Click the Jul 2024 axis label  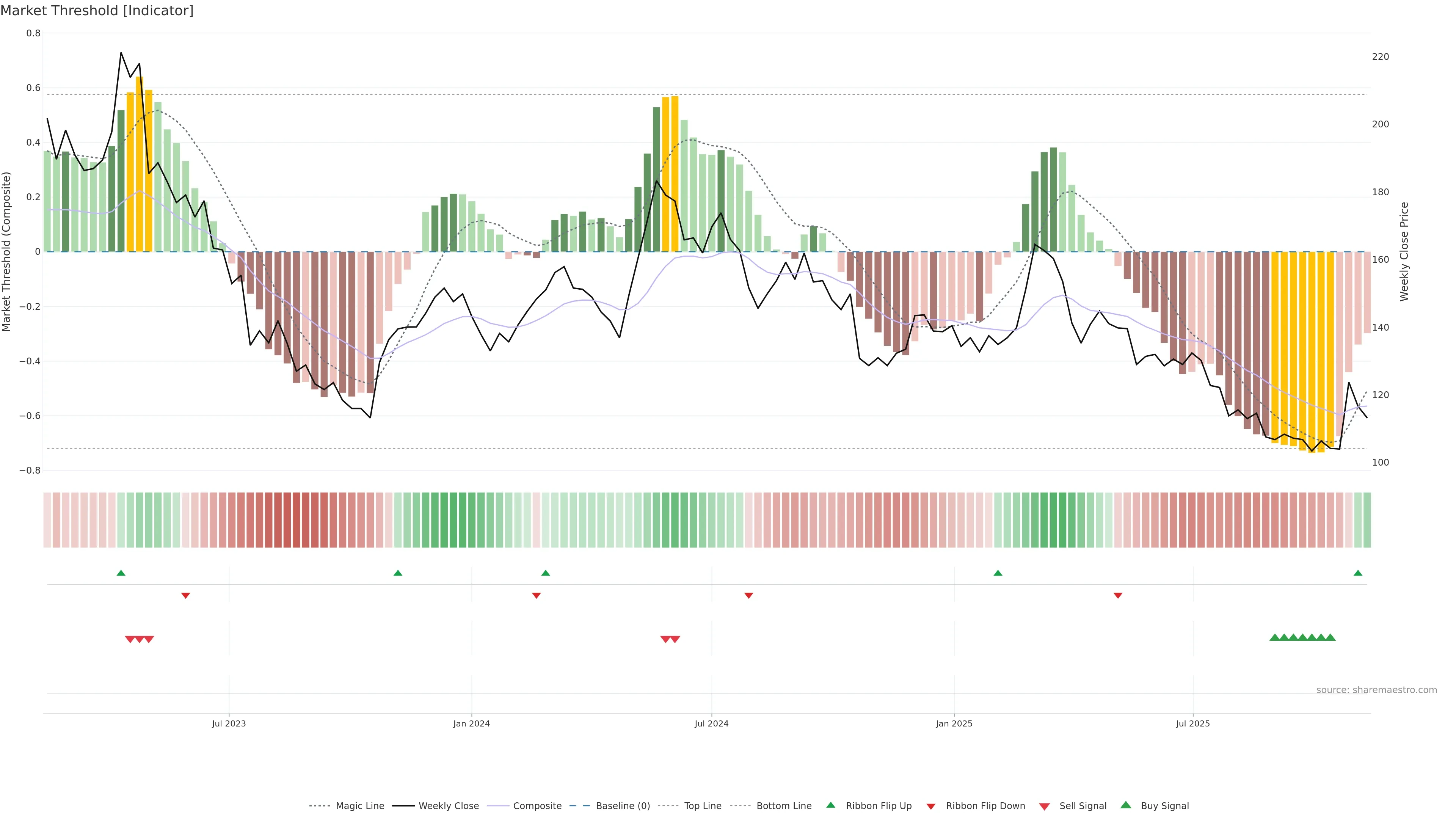pos(711,723)
